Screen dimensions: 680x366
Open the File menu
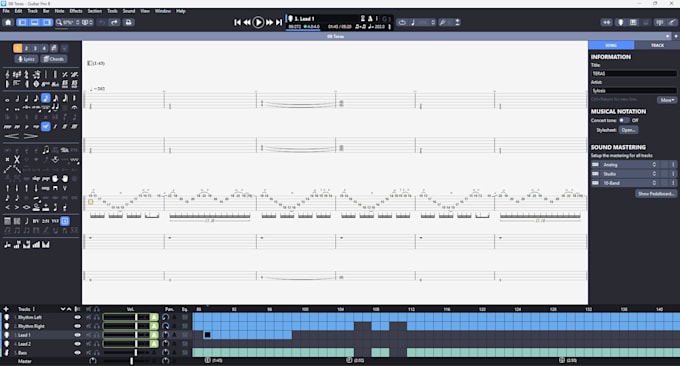coord(6,11)
